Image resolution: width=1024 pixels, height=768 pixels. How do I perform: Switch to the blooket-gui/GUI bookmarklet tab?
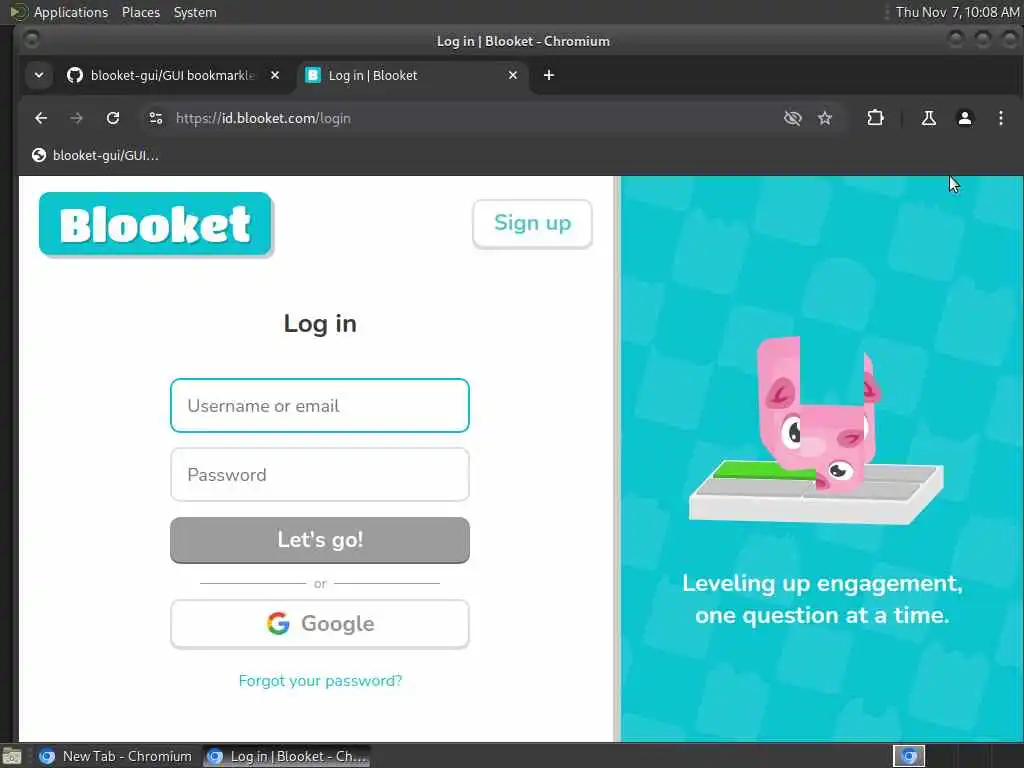pyautogui.click(x=172, y=75)
